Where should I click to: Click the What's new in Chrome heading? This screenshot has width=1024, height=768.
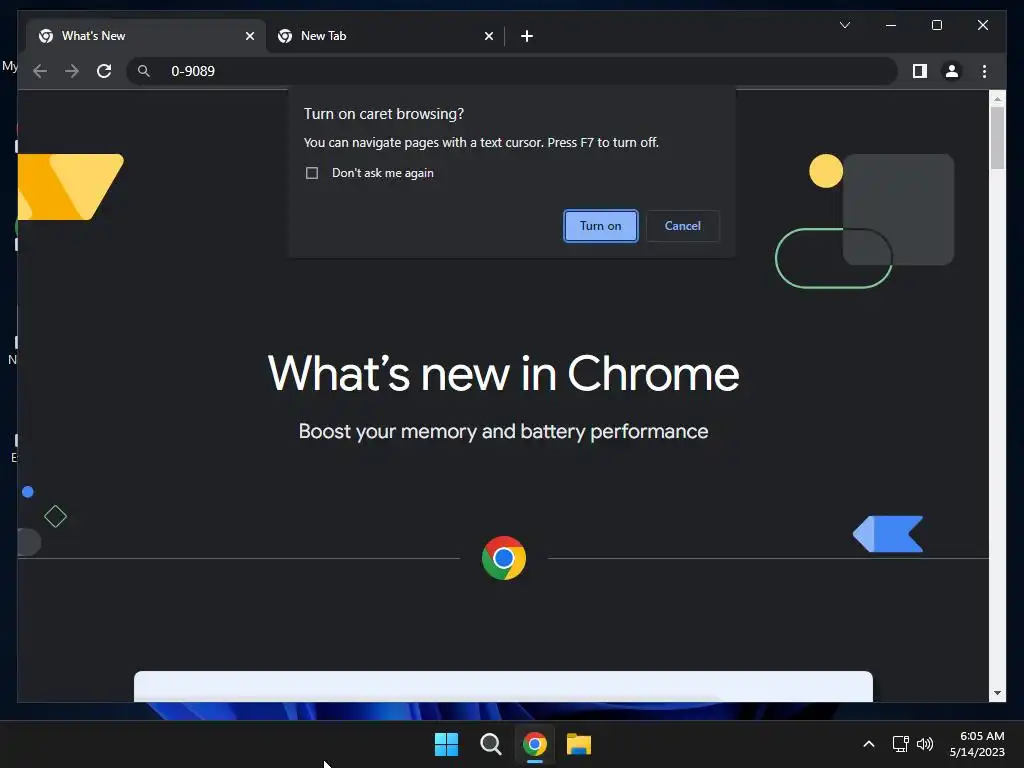click(x=504, y=374)
